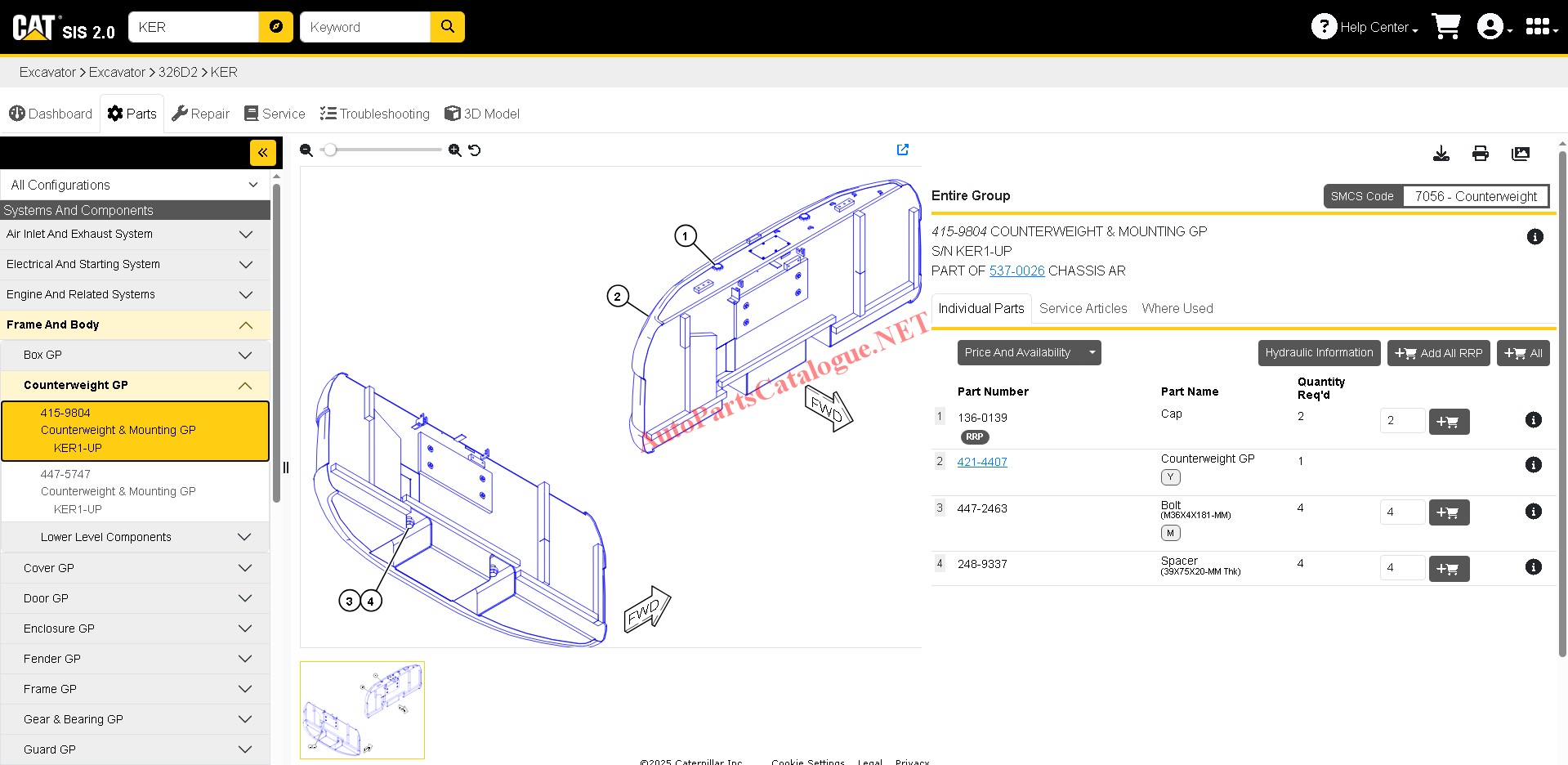Print the parts page

[x=1480, y=154]
